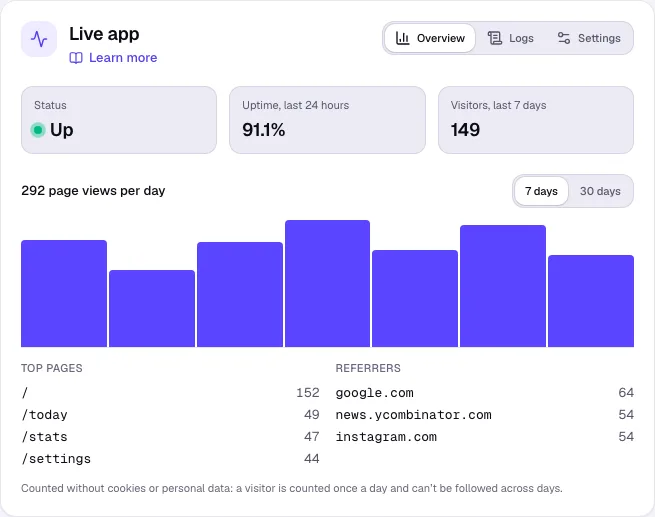The height and width of the screenshot is (517, 655).
Task: Click the Uptime, last 24 hours card
Action: tap(328, 120)
